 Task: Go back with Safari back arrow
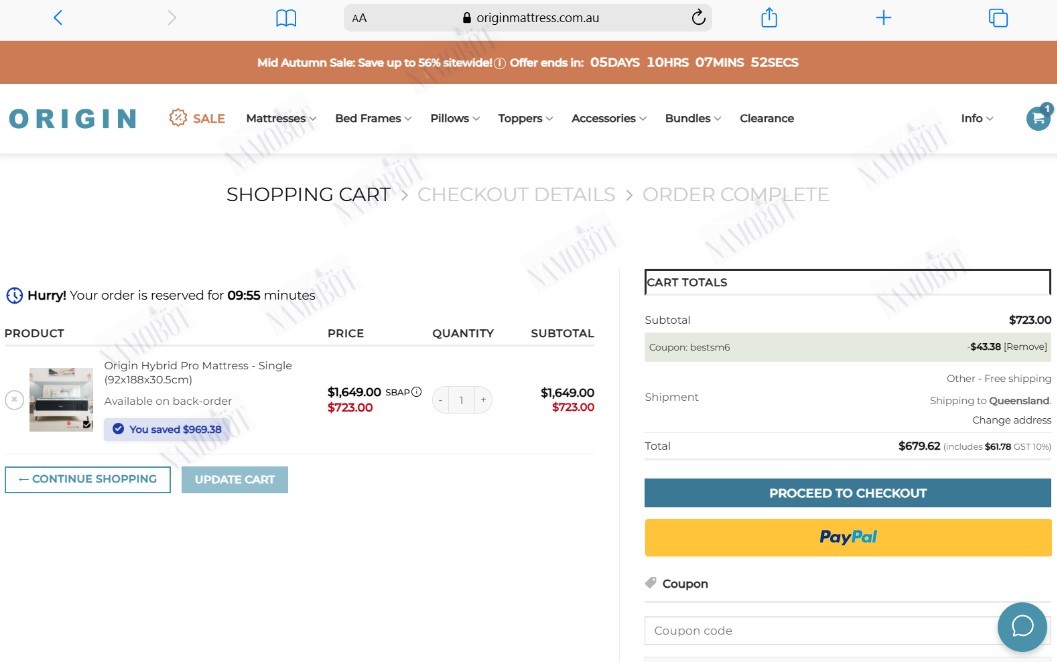tap(58, 18)
